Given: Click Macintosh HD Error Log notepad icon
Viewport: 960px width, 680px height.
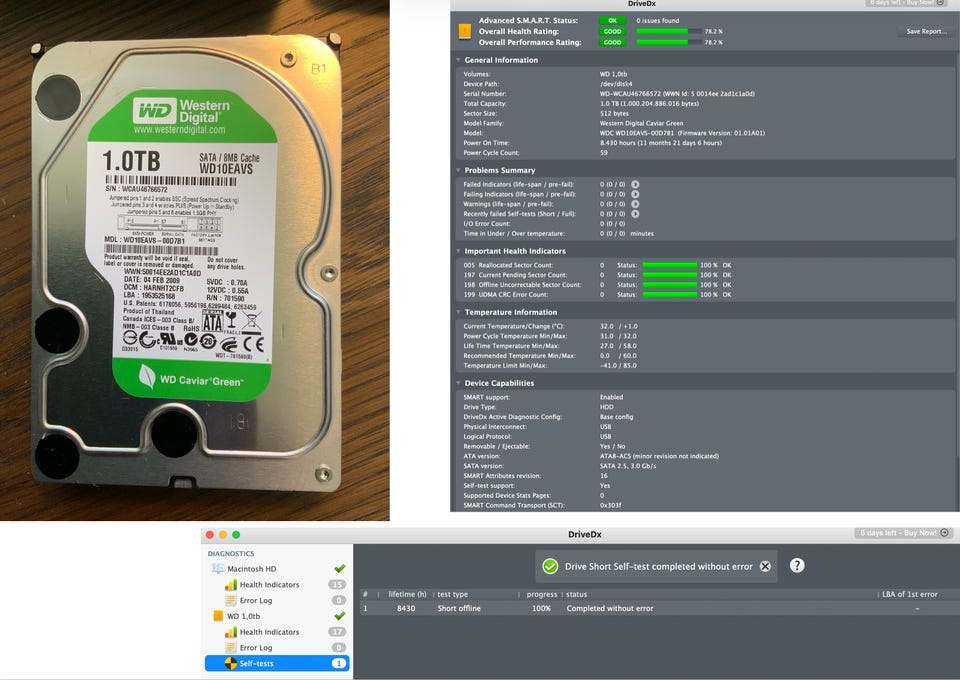Looking at the screenshot, I should pyautogui.click(x=231, y=600).
